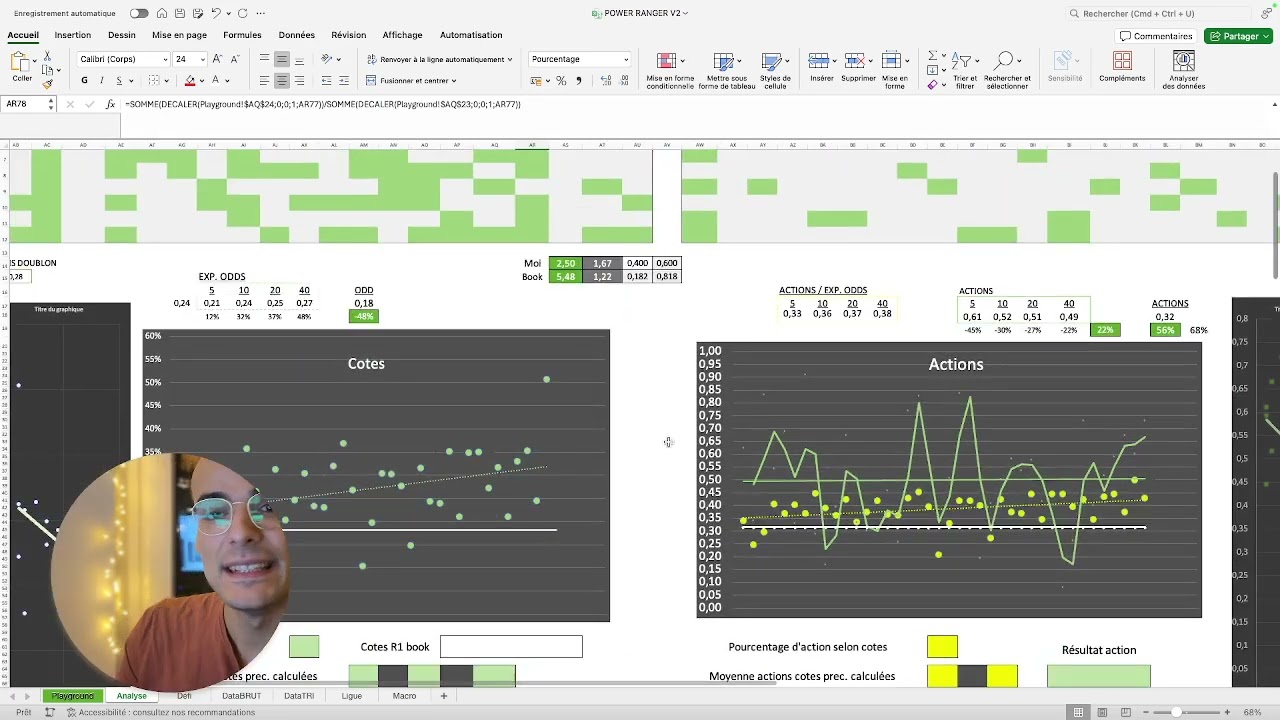Open Mise en forme conditionnelle
The image size is (1280, 720).
[x=670, y=69]
